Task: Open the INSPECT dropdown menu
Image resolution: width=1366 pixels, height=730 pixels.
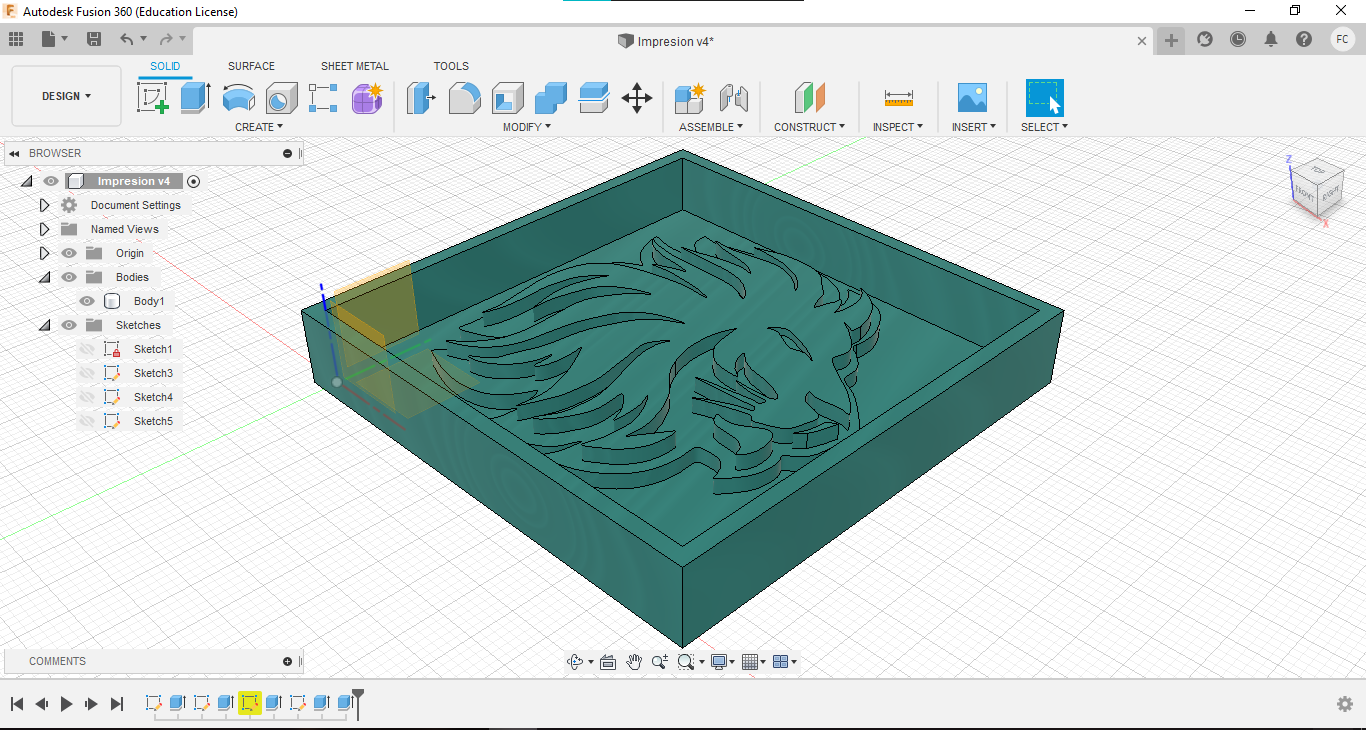Action: pyautogui.click(x=898, y=127)
